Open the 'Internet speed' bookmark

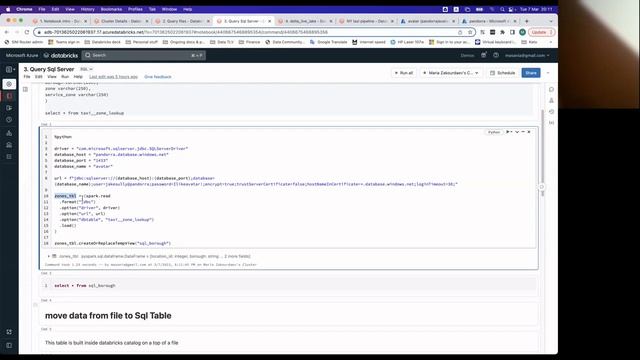coord(369,42)
